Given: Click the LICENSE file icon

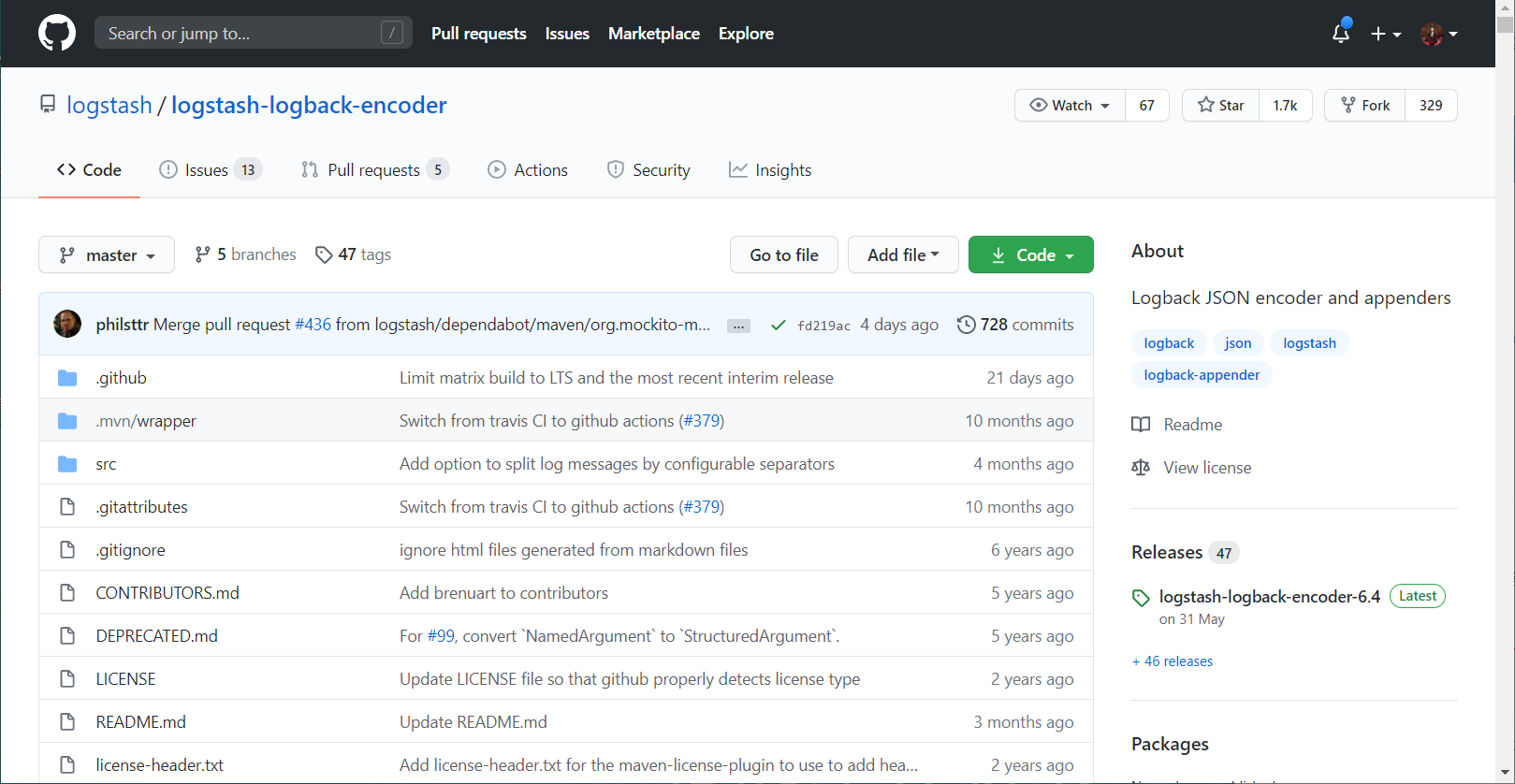Looking at the screenshot, I should [67, 679].
